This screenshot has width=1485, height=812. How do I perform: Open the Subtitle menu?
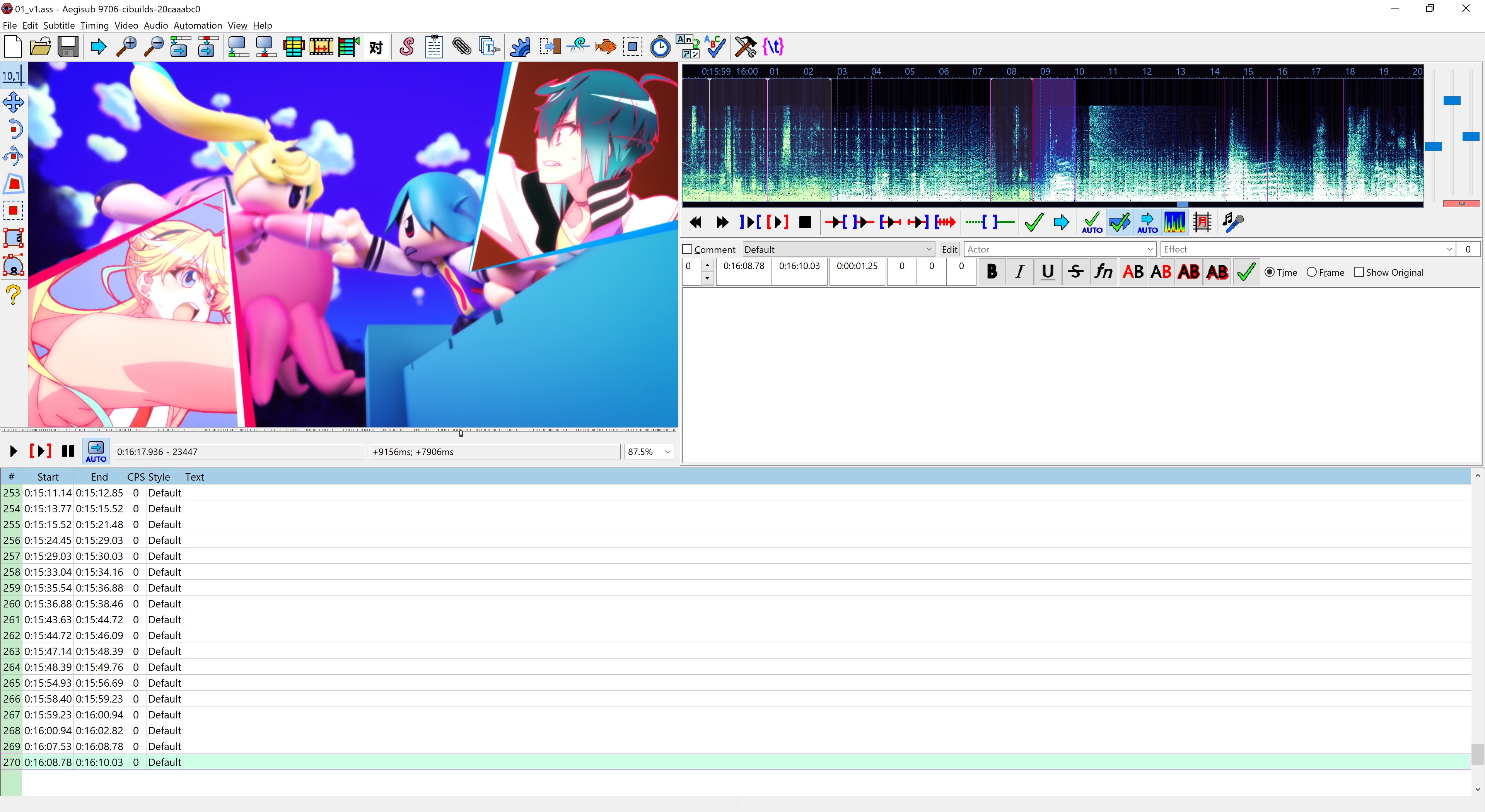click(x=59, y=26)
